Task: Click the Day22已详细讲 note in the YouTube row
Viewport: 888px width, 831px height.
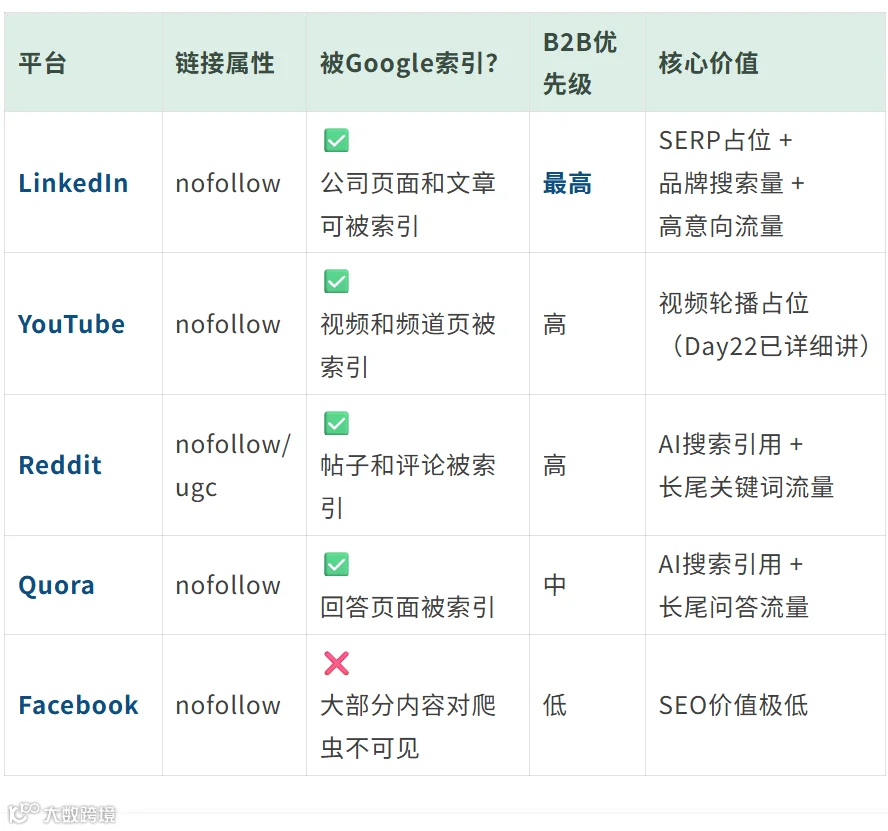Action: (x=771, y=346)
